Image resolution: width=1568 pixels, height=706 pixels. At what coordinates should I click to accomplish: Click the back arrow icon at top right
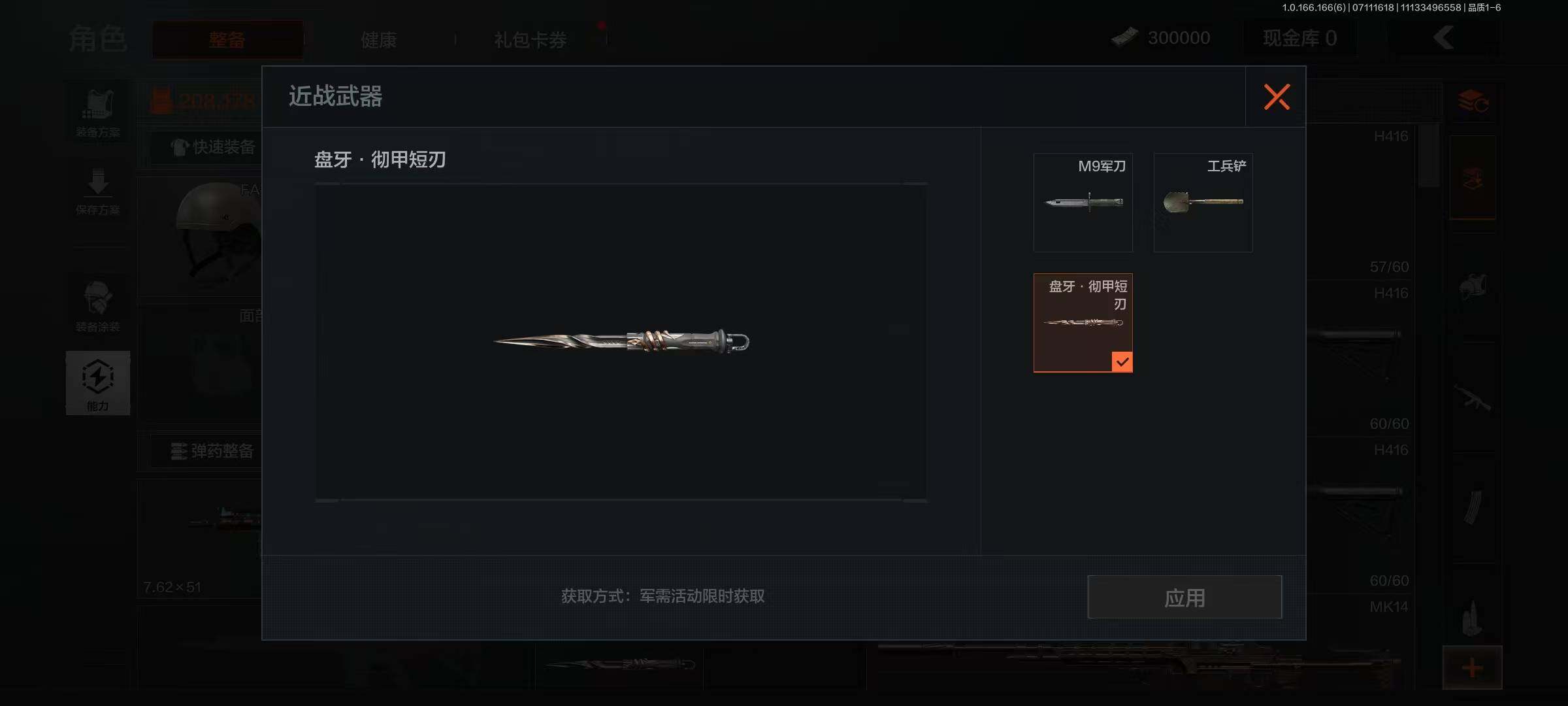[x=1444, y=37]
